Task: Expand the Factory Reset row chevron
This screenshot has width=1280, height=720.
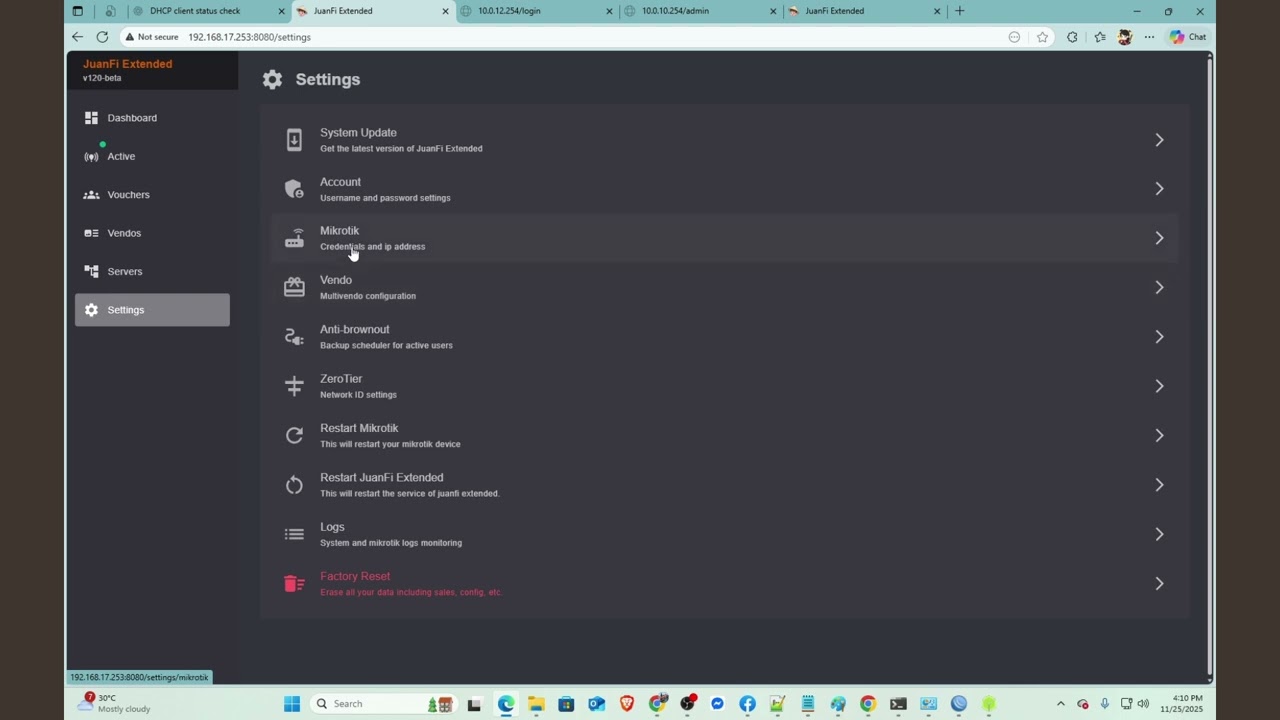Action: [1159, 584]
